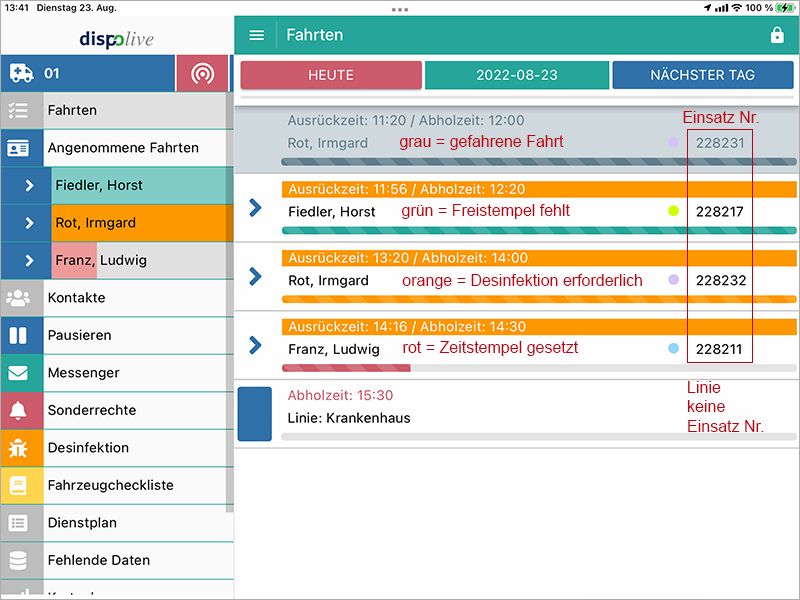Expand the Rot, Irmgard sidebar entry
The width and height of the screenshot is (800, 600).
(29, 223)
